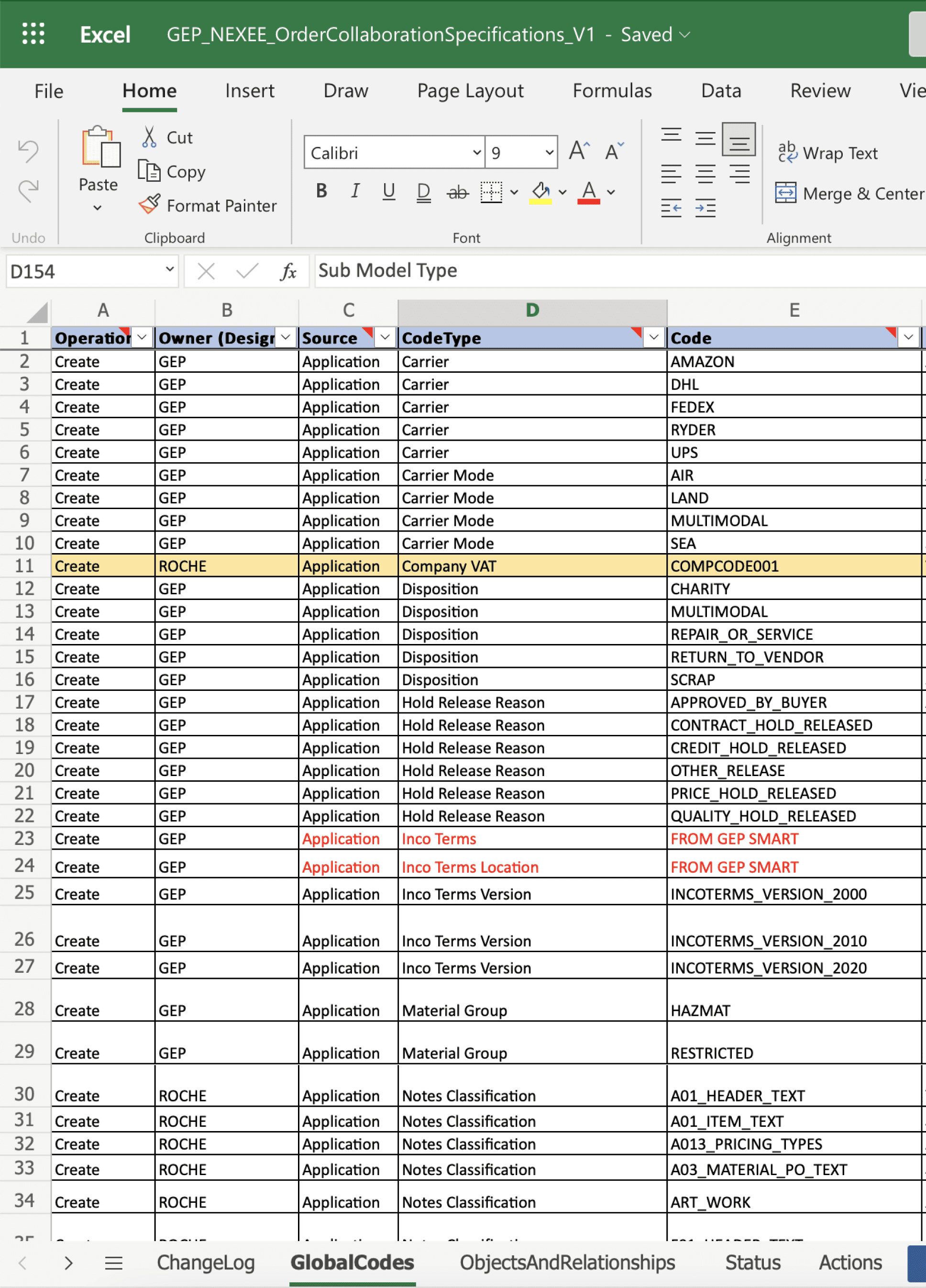The width and height of the screenshot is (926, 1288).
Task: Click the Cut scissors icon
Action: 149,137
